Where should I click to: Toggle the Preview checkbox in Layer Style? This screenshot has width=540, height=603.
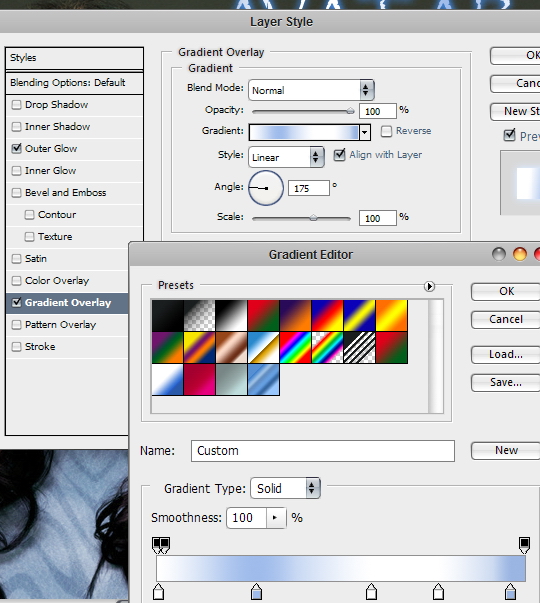(x=509, y=135)
